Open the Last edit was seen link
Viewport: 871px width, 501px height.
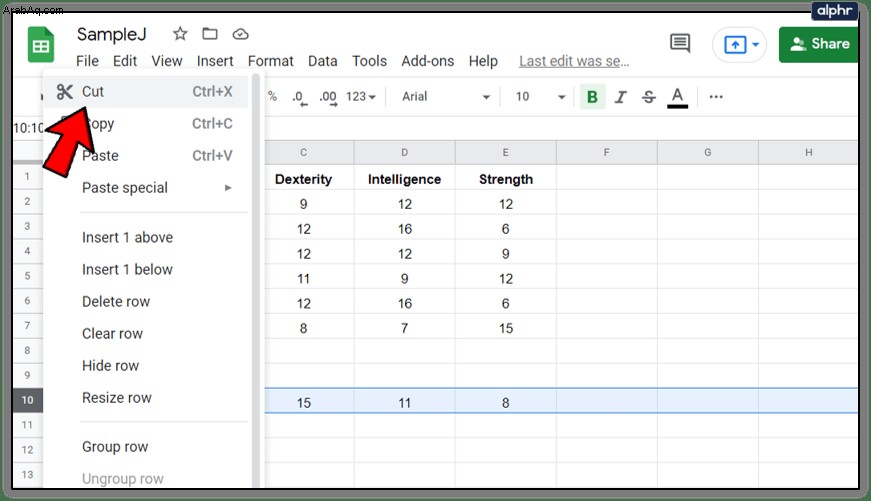(x=574, y=61)
